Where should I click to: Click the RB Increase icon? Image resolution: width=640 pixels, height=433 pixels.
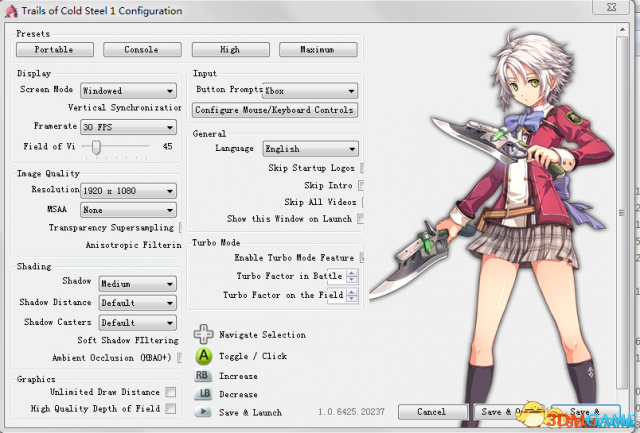coord(203,375)
